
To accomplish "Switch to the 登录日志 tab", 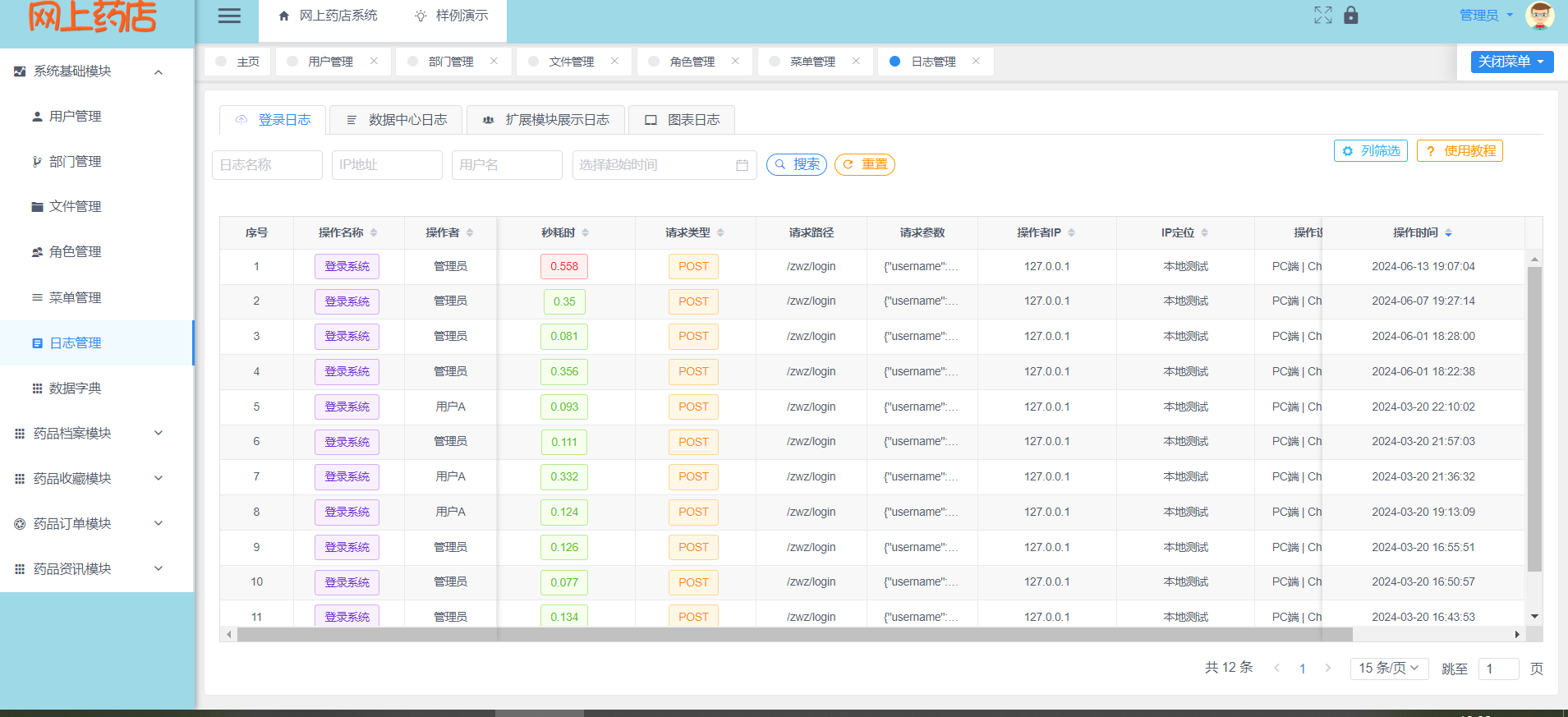I will [x=273, y=120].
